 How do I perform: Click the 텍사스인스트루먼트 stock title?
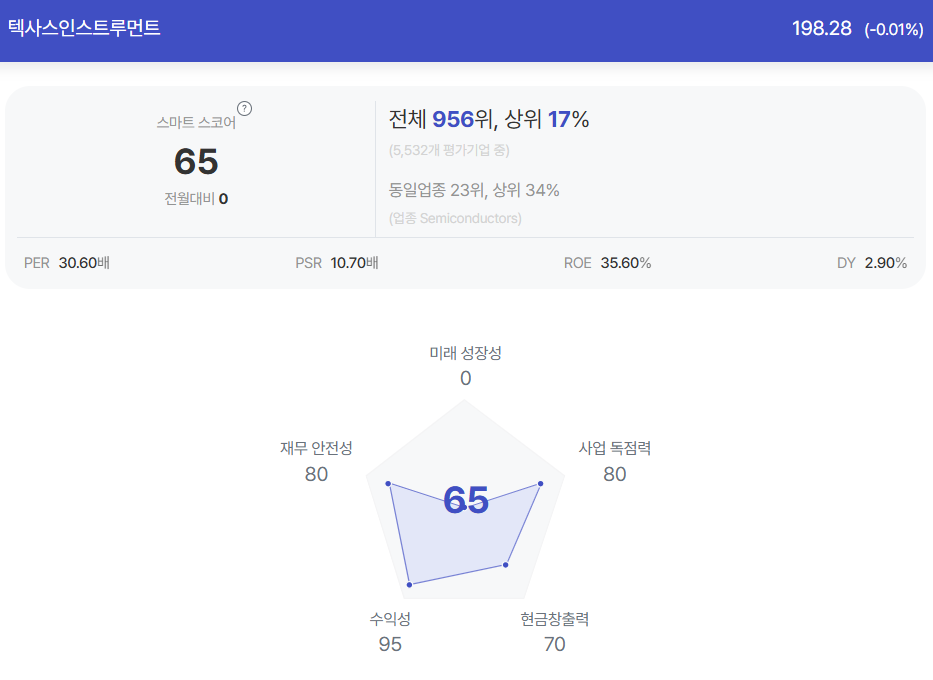point(84,28)
